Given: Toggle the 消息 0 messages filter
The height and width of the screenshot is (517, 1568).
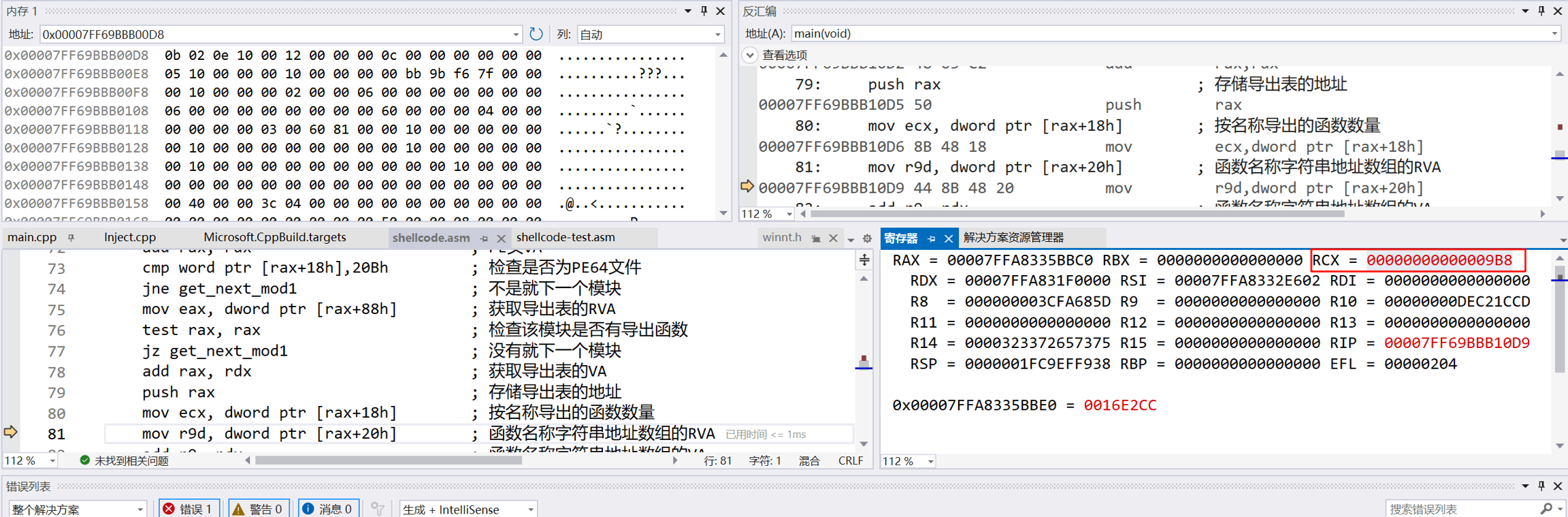Looking at the screenshot, I should click(328, 509).
